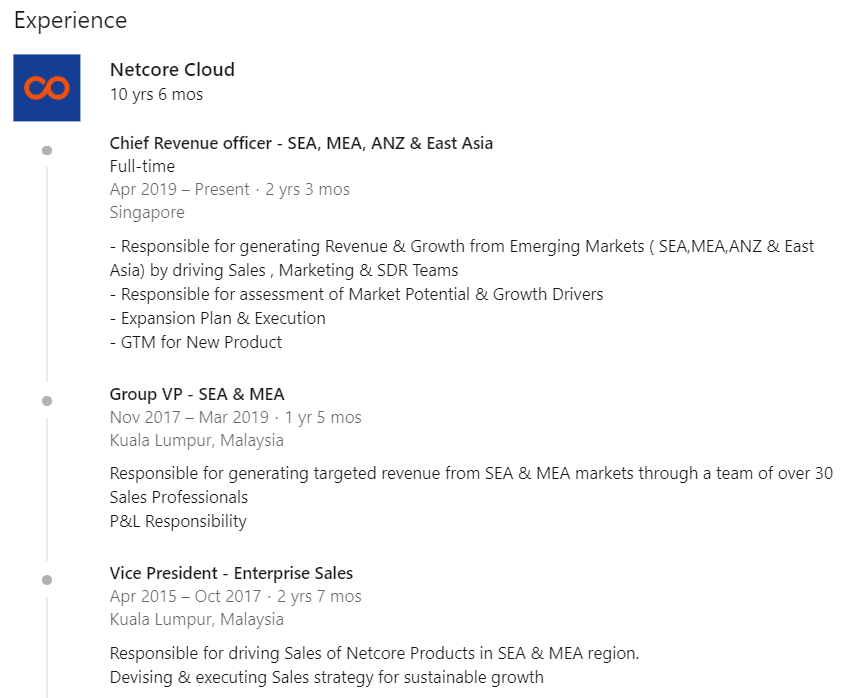The width and height of the screenshot is (847, 698).
Task: Click timeline dot beside Chief Revenue officer
Action: click(x=47, y=150)
